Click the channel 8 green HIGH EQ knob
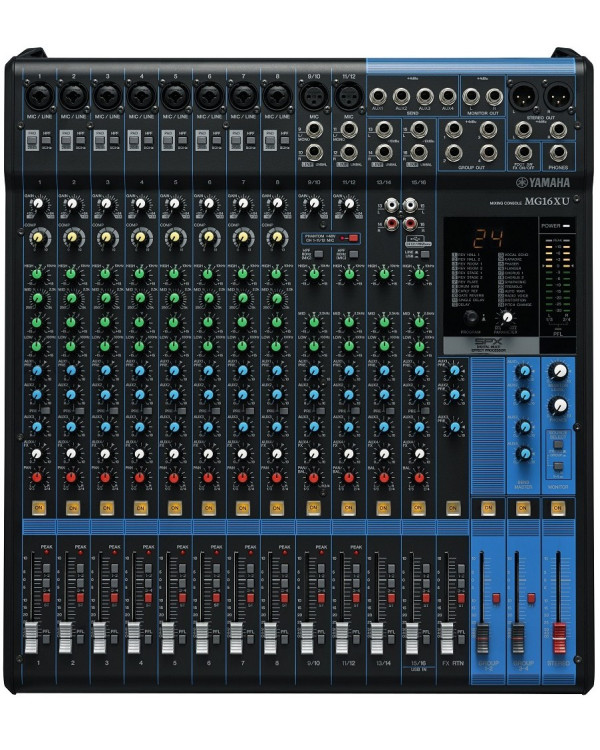The width and height of the screenshot is (600, 750). [x=276, y=274]
